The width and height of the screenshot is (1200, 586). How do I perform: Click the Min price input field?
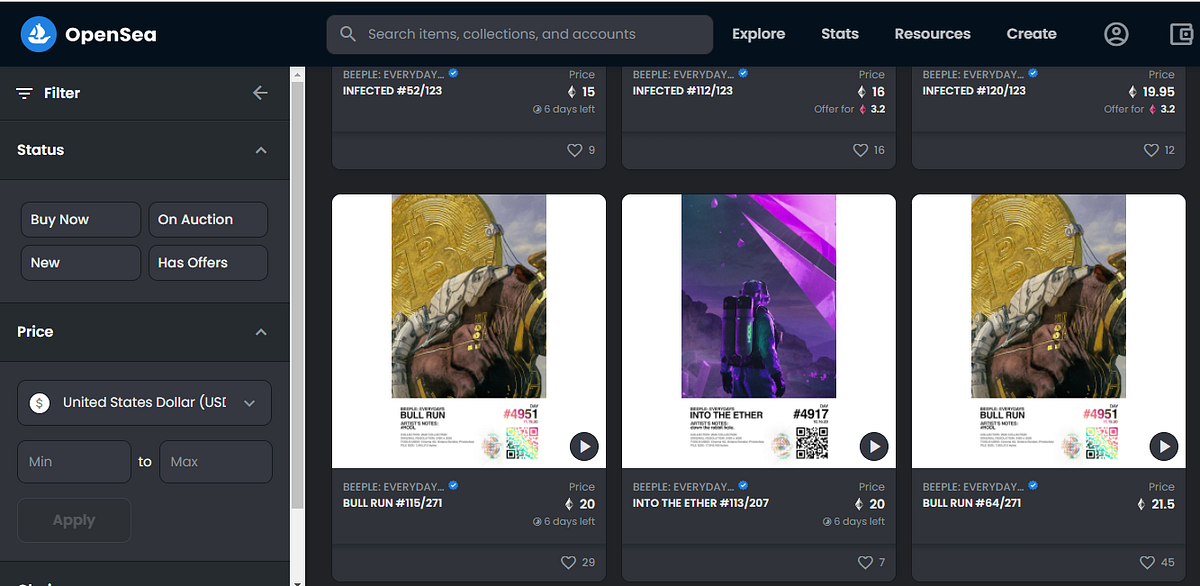click(x=74, y=462)
